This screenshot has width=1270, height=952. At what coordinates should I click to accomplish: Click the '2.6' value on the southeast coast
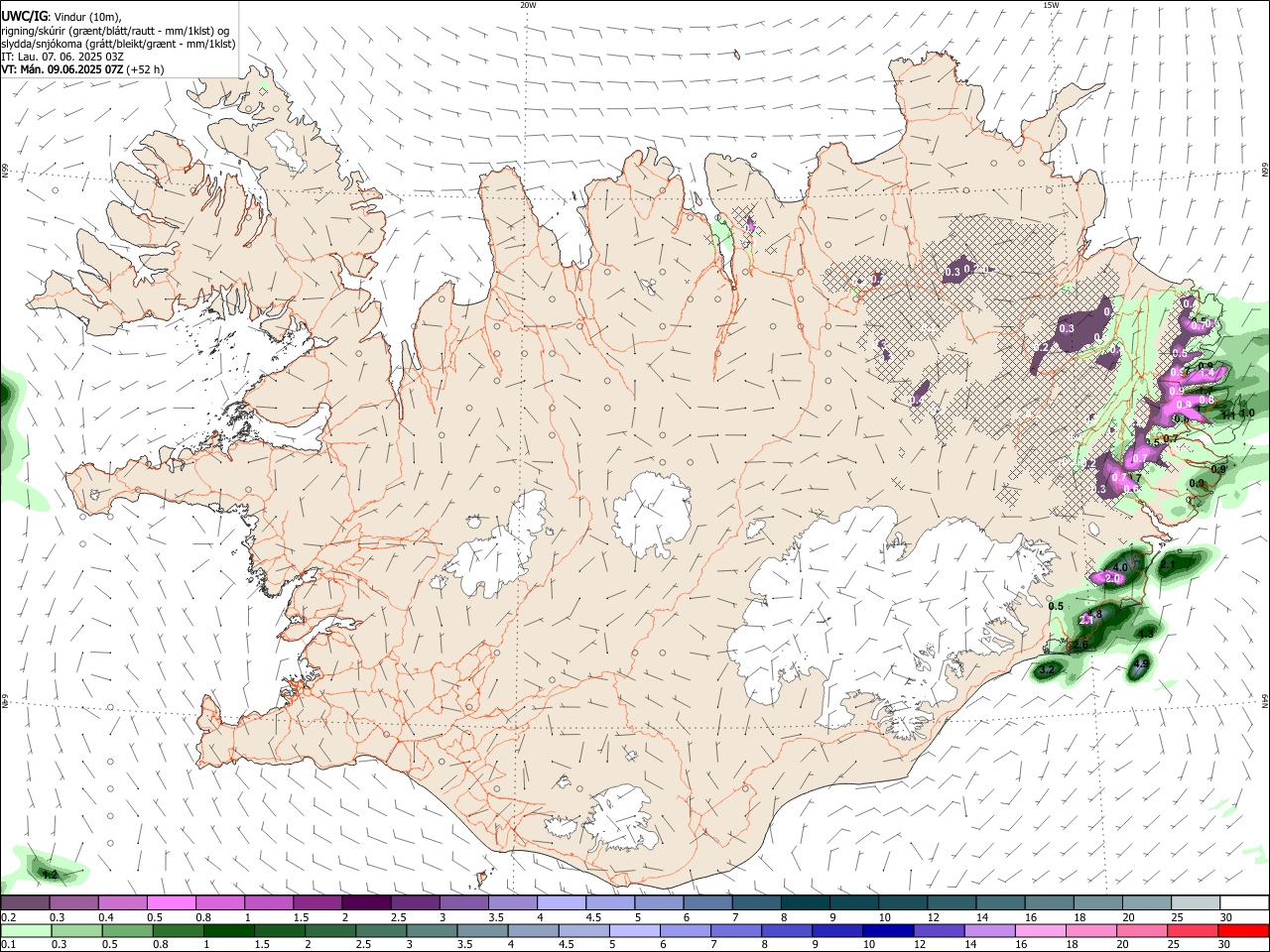click(1079, 645)
